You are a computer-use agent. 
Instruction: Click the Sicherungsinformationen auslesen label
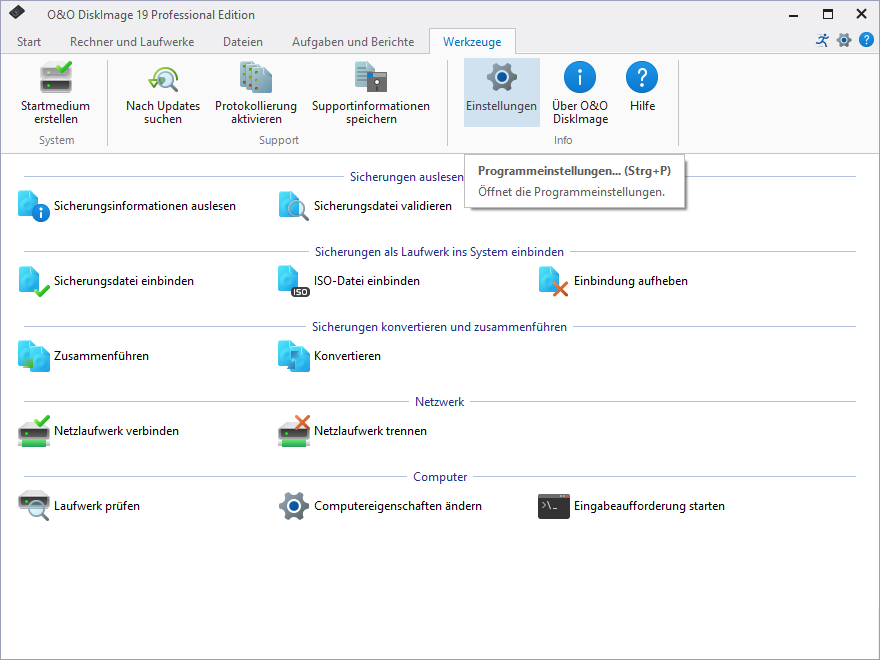click(145, 206)
